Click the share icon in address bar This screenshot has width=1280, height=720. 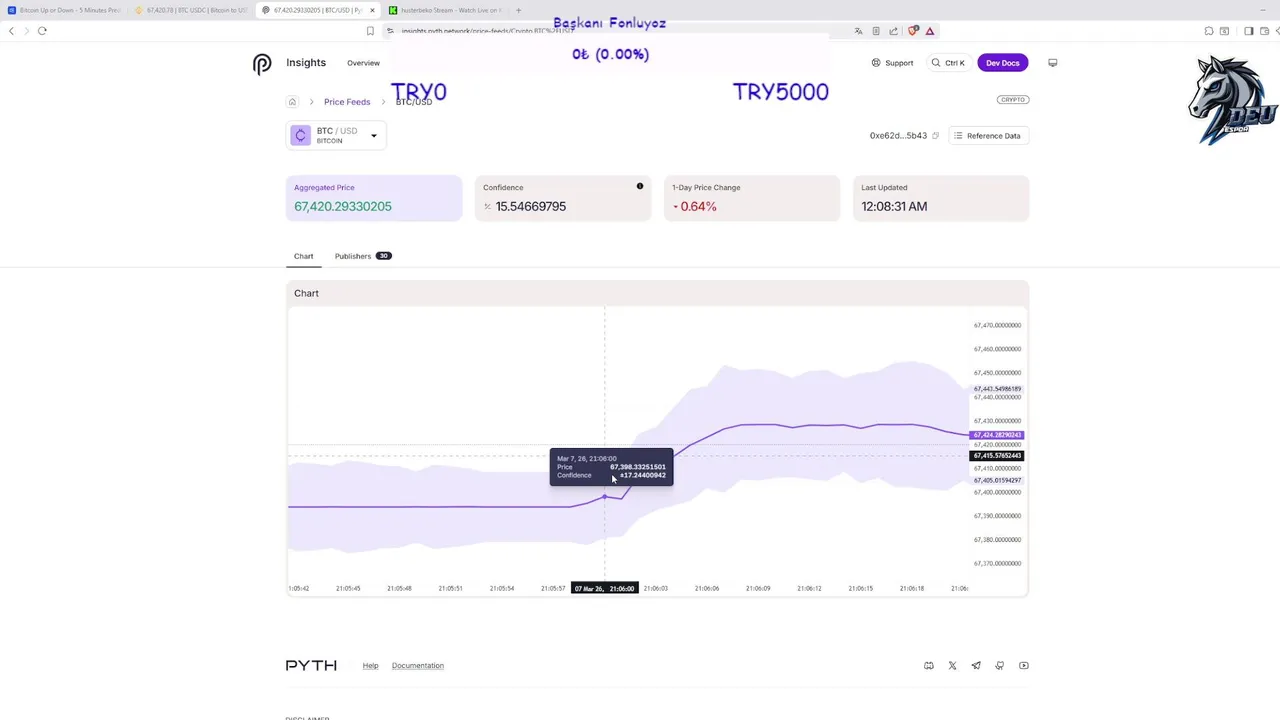[894, 31]
